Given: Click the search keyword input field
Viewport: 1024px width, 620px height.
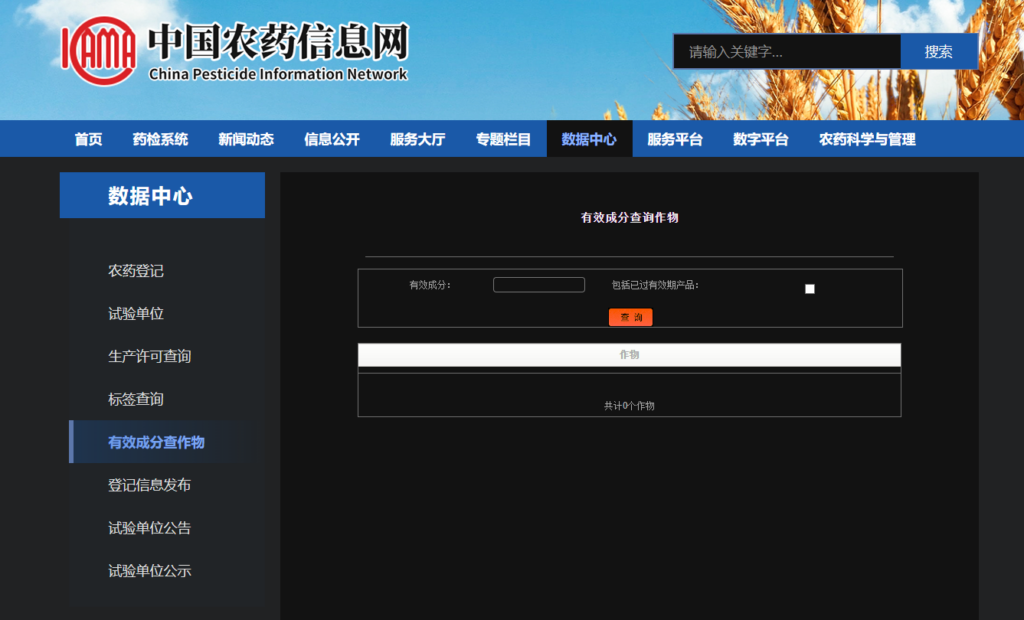Looking at the screenshot, I should 786,52.
